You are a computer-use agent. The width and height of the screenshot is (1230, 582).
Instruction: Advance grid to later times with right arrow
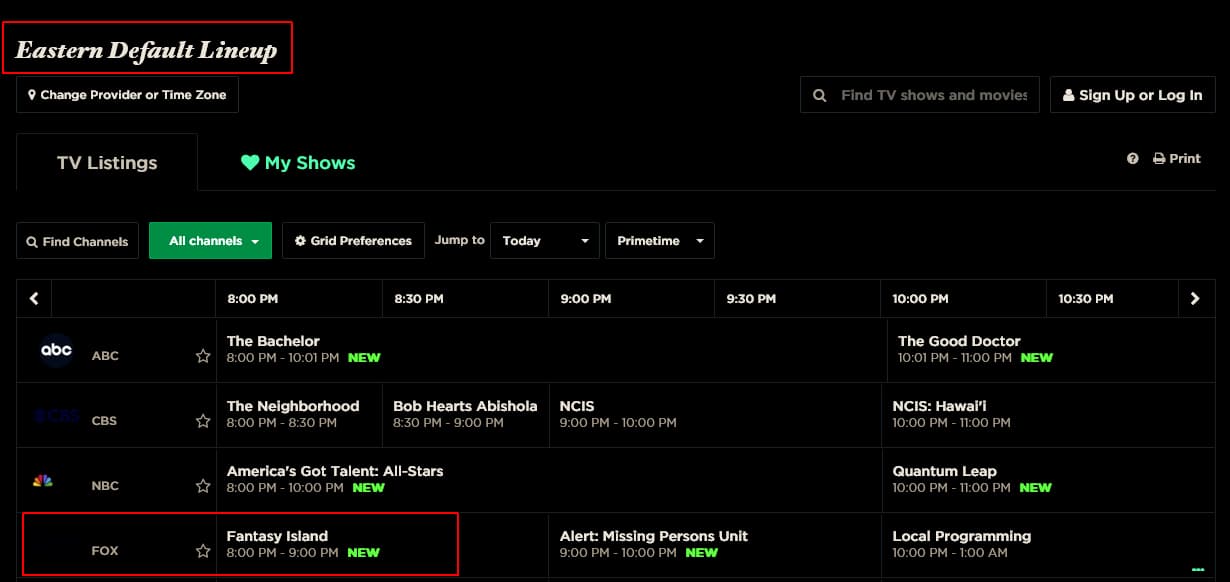pos(1195,299)
